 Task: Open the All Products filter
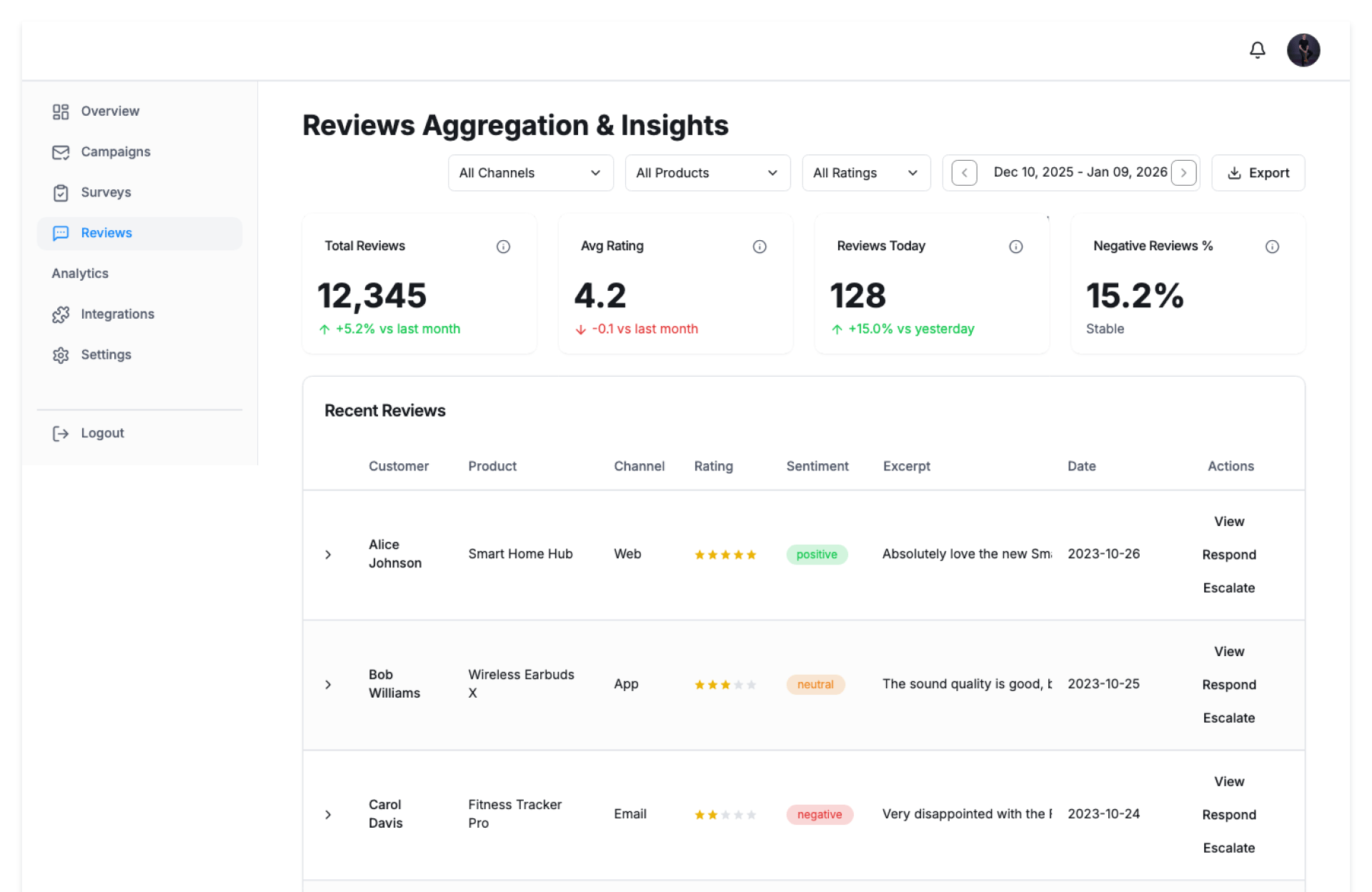(x=707, y=173)
